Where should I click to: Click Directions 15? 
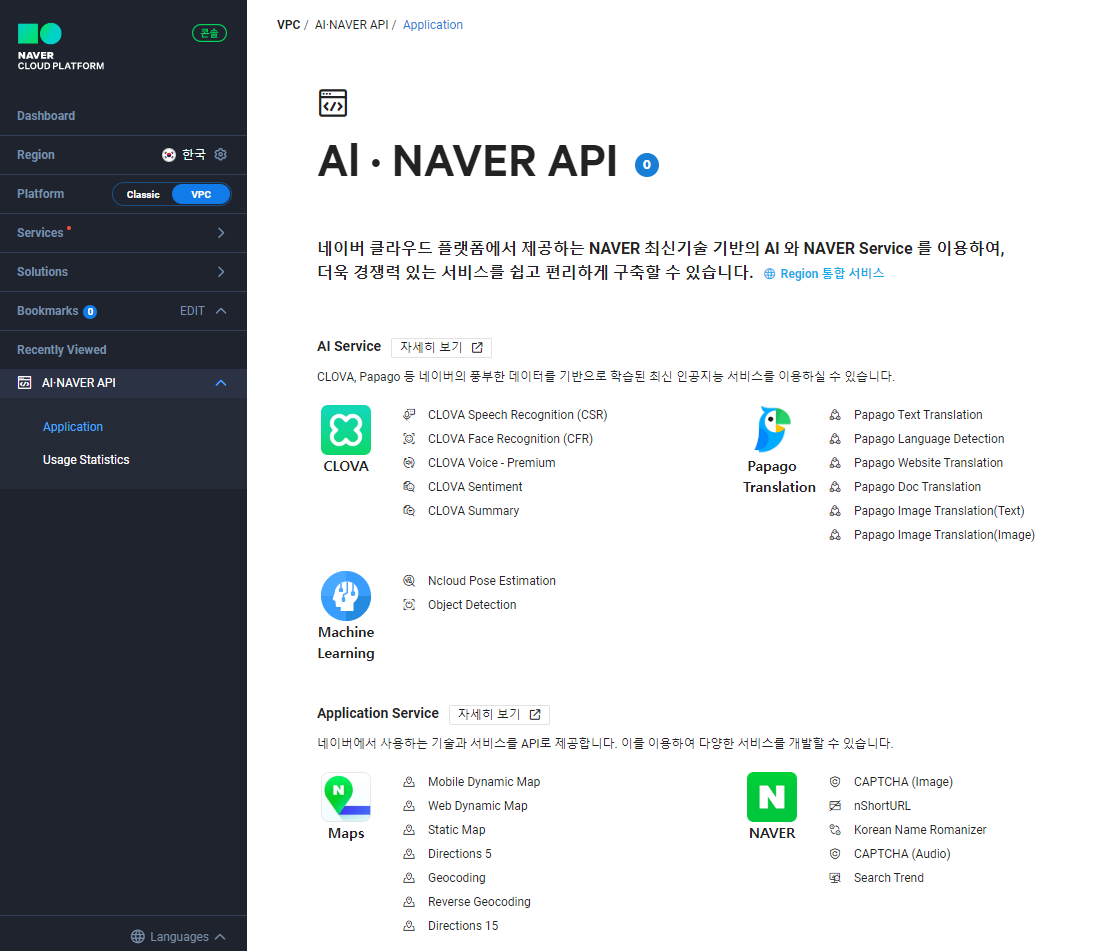[463, 926]
